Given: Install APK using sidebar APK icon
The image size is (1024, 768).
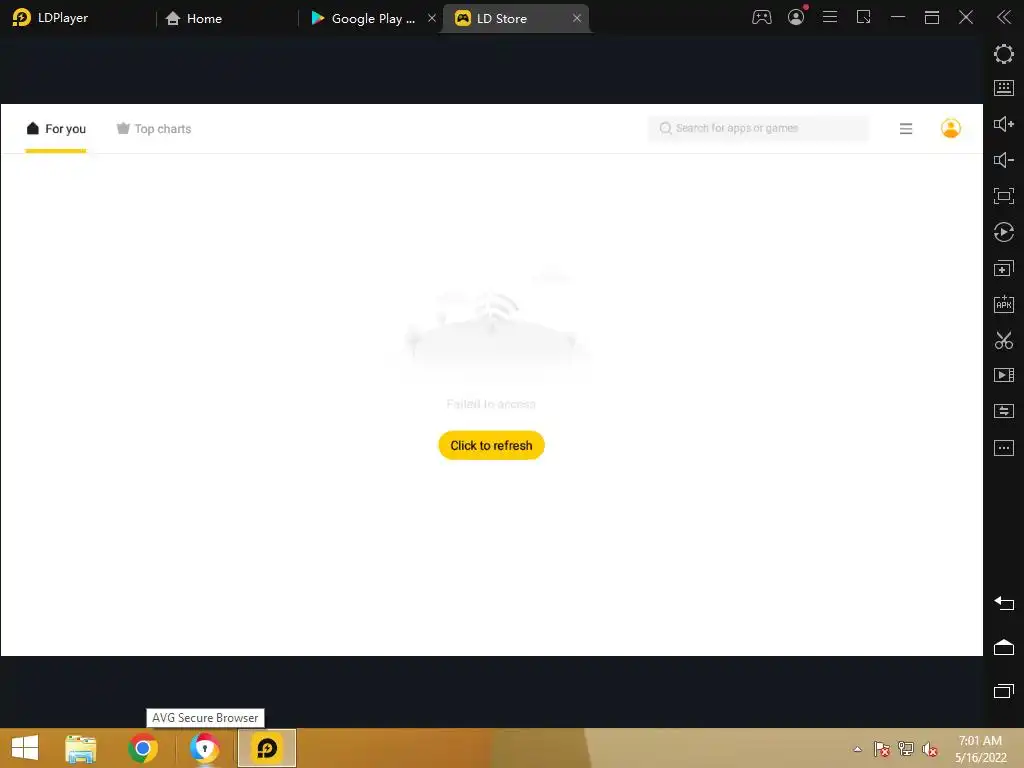Looking at the screenshot, I should tap(1003, 304).
